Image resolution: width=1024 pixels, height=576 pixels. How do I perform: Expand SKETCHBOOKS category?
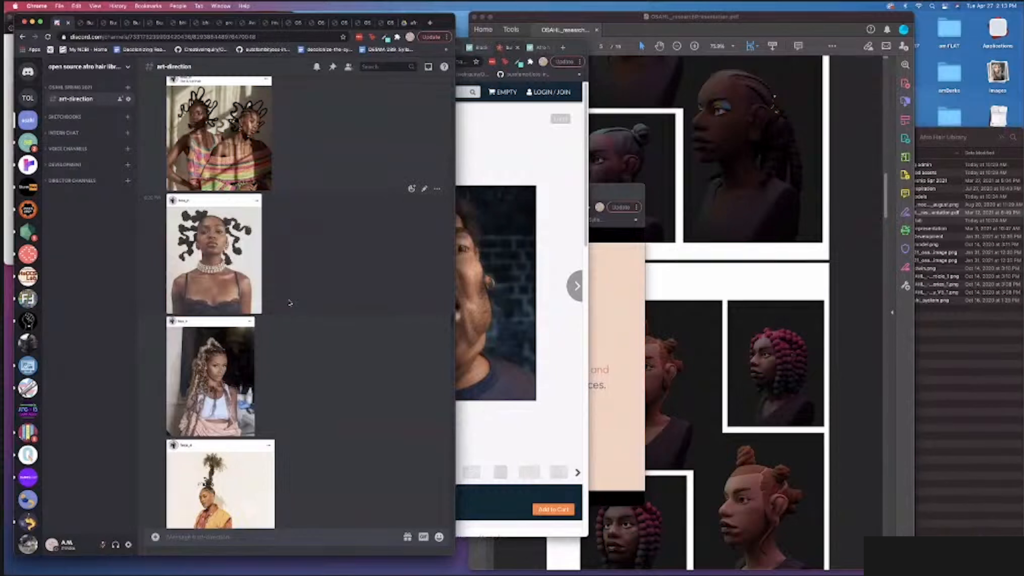pyautogui.click(x=64, y=117)
